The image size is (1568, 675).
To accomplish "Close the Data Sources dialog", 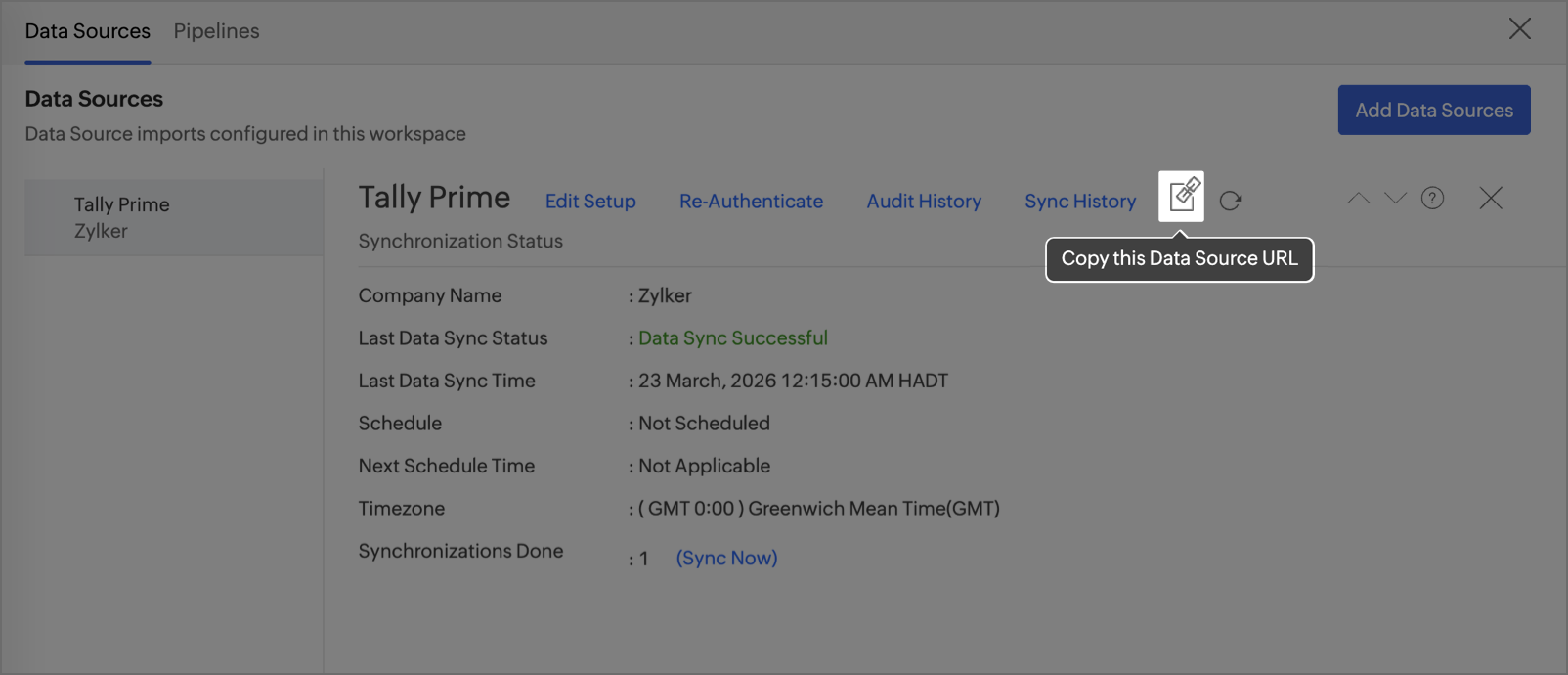I will click(x=1519, y=29).
